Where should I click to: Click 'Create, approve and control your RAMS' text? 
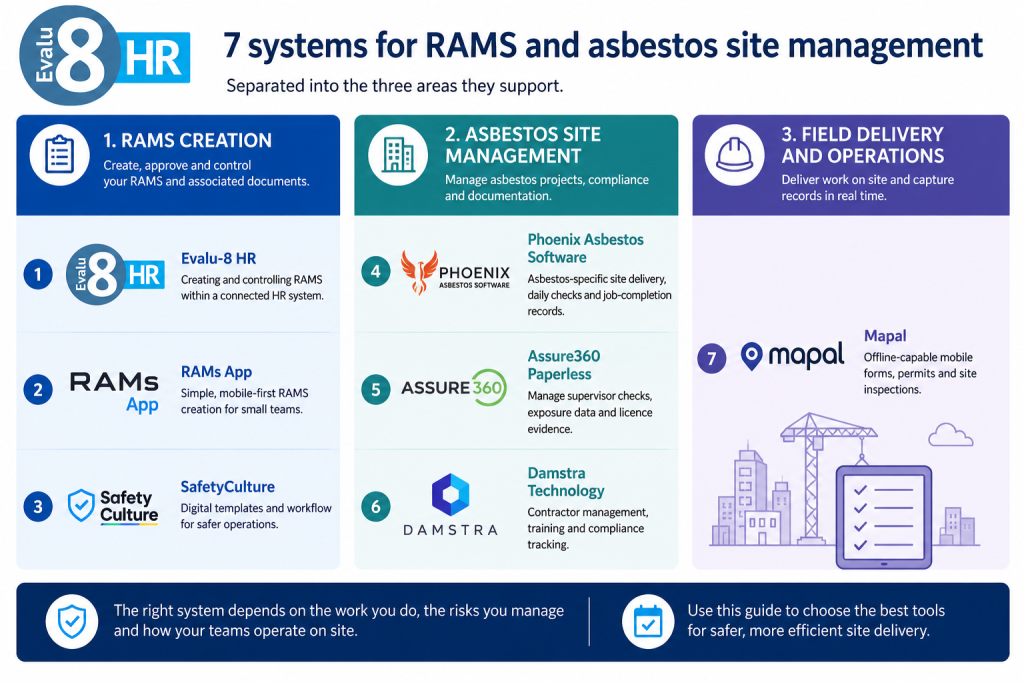(206, 174)
